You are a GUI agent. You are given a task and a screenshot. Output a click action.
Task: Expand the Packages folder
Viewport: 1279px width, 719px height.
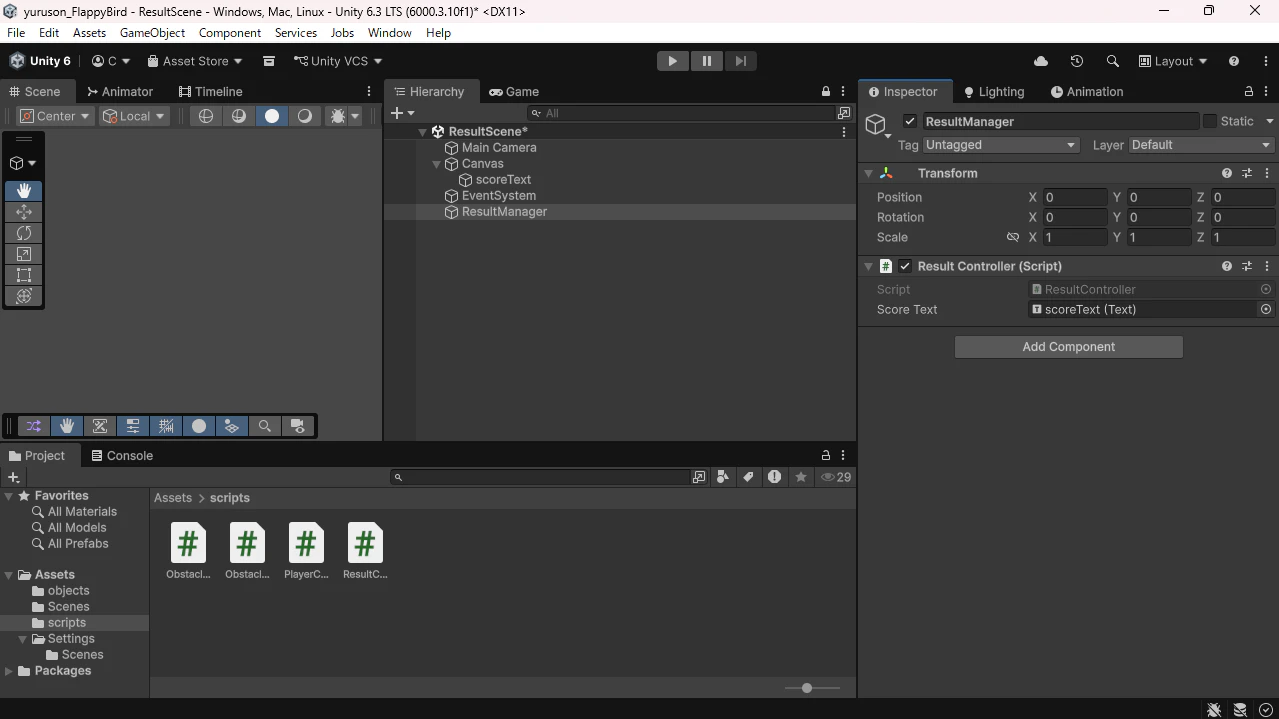click(9, 671)
